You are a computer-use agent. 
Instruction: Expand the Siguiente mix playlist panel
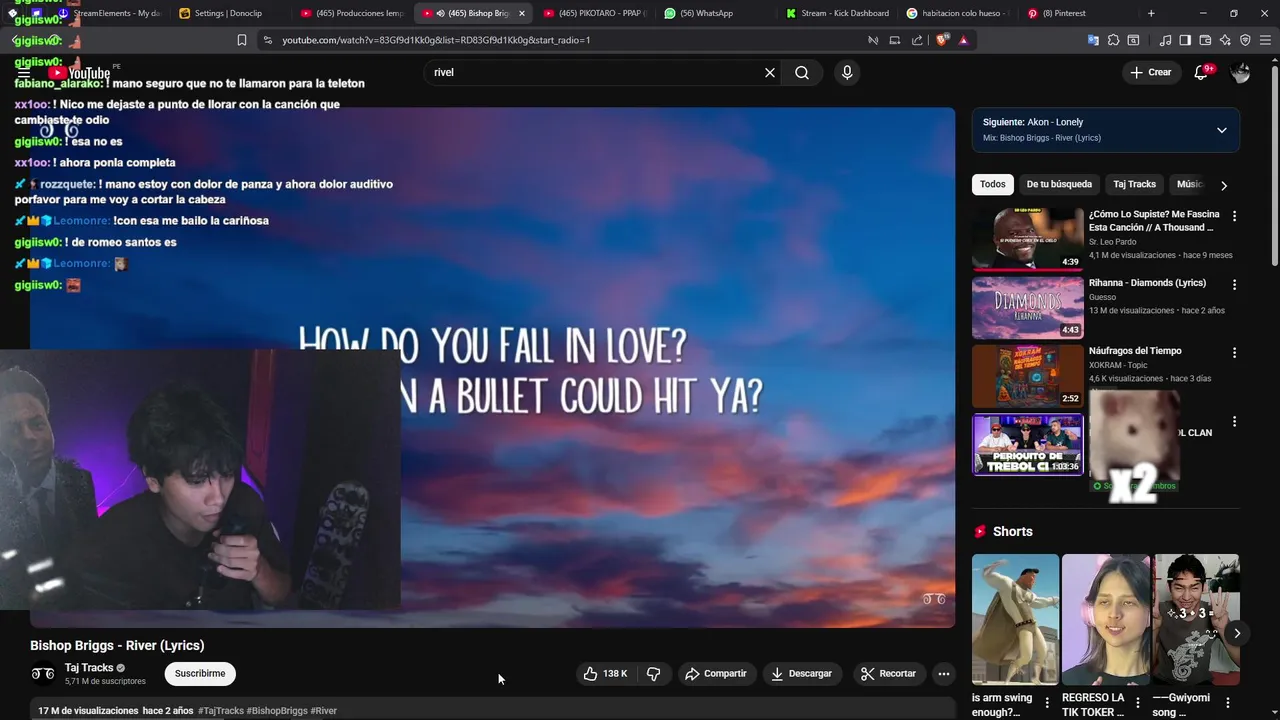pos(1221,130)
